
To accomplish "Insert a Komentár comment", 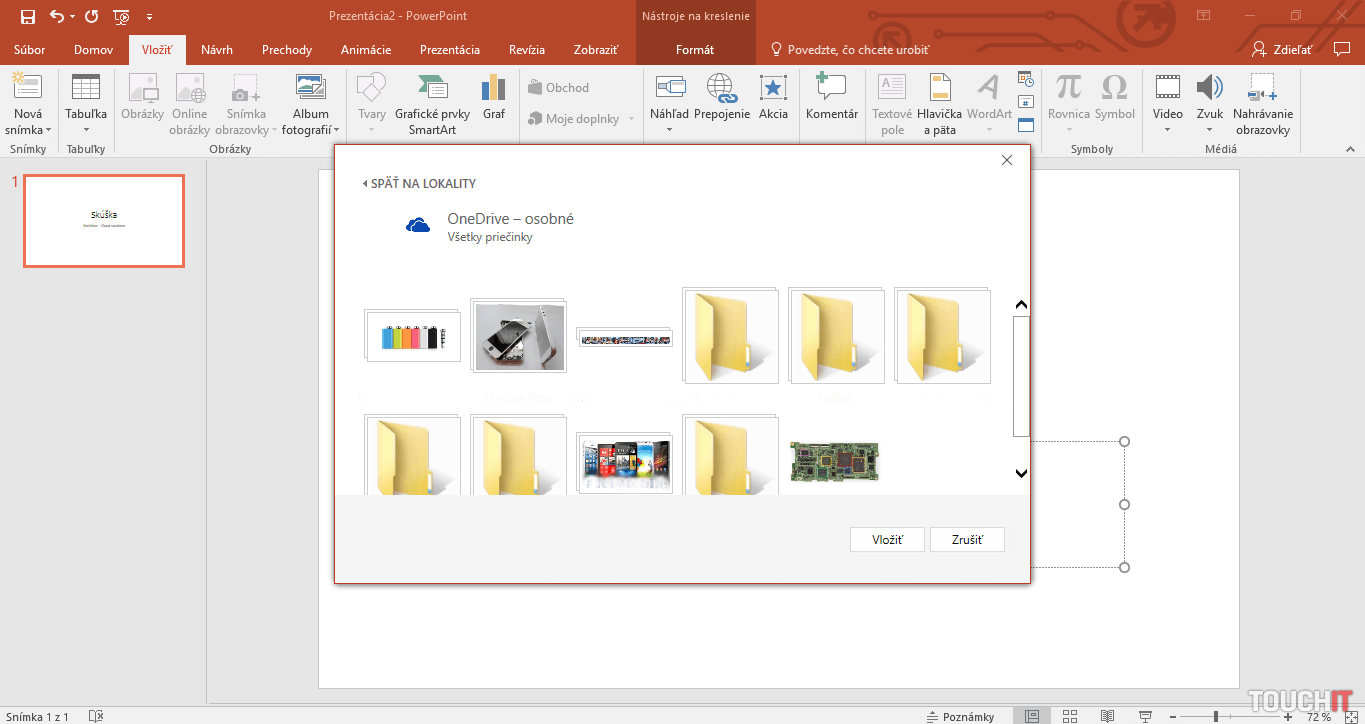I will coord(831,88).
